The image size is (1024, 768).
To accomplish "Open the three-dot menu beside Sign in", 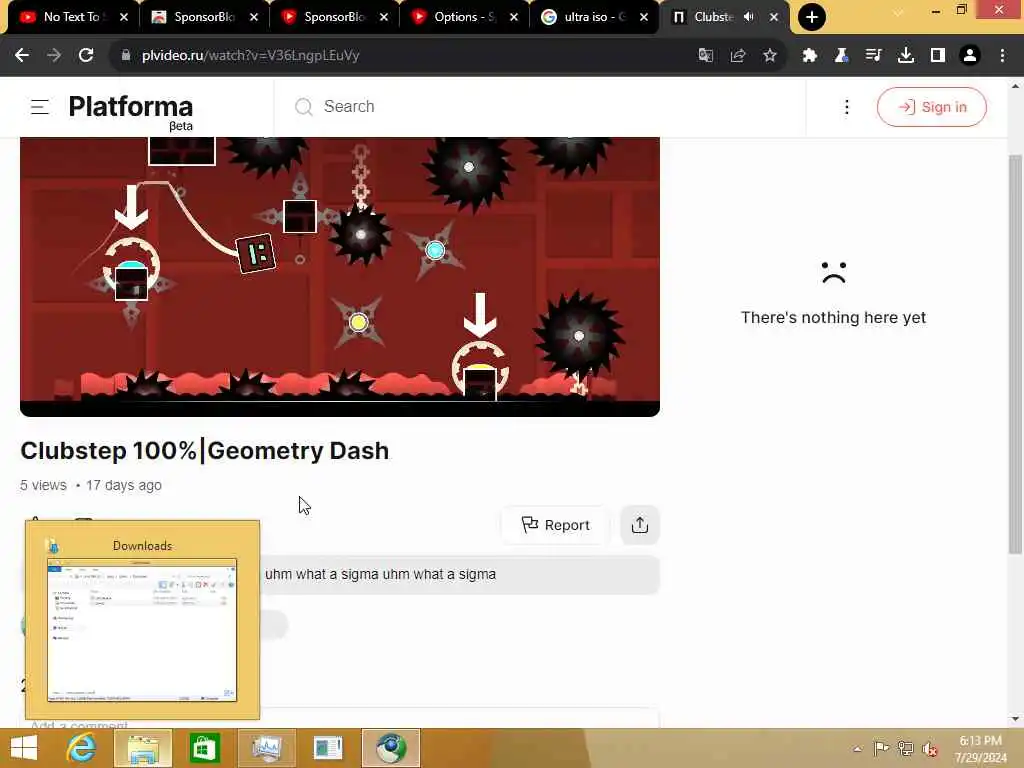I will tap(846, 107).
